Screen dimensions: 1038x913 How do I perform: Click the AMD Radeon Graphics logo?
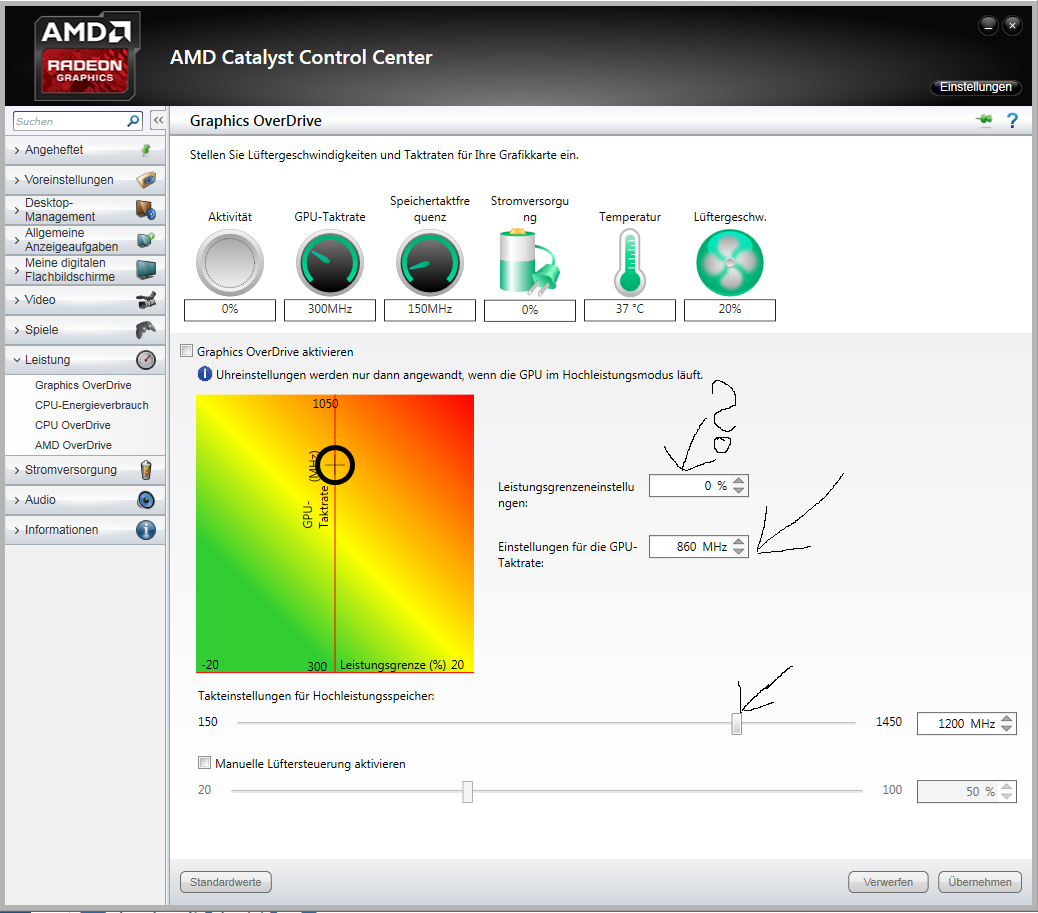(86, 57)
